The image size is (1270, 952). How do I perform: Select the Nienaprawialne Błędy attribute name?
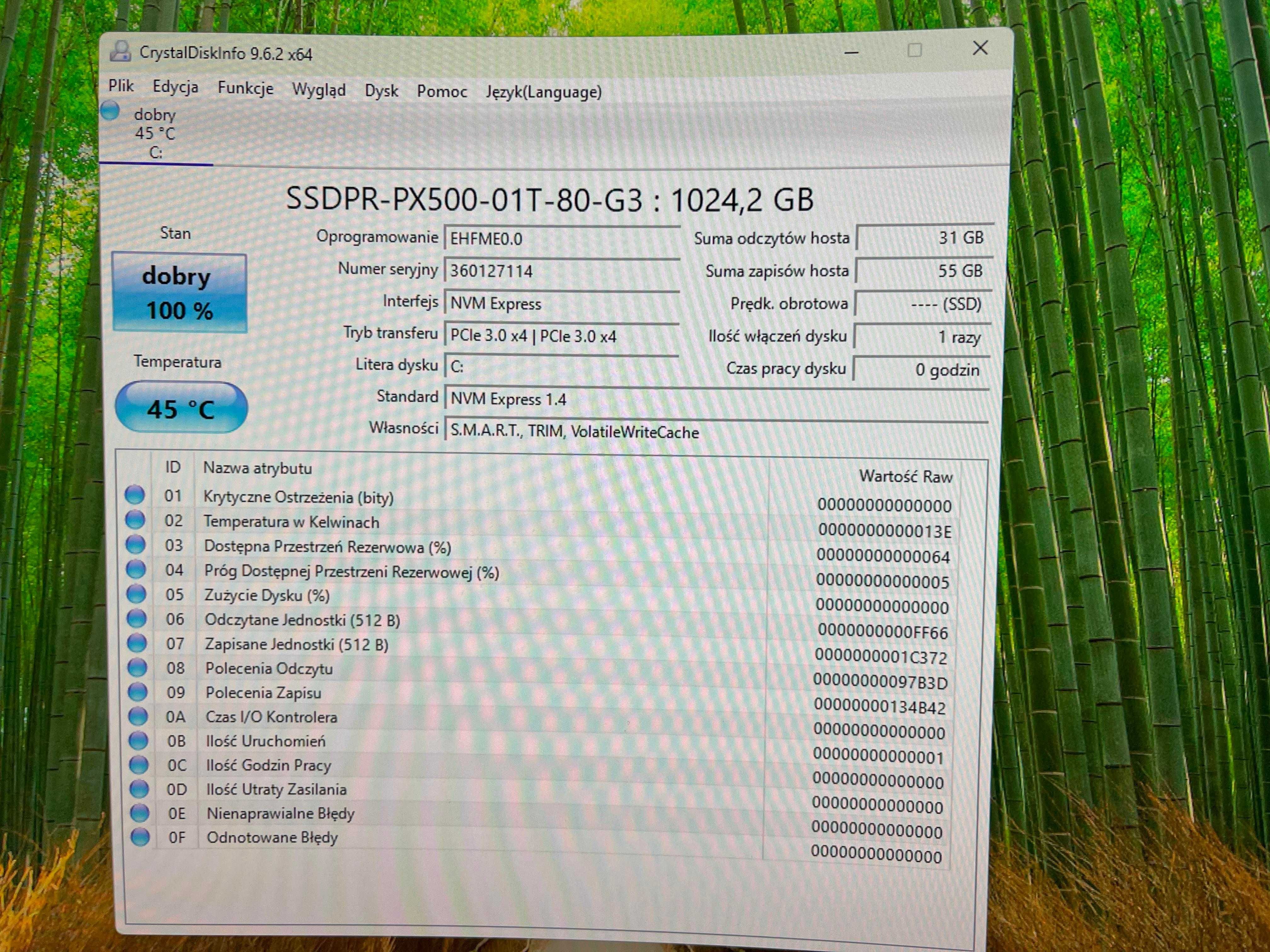[281, 814]
